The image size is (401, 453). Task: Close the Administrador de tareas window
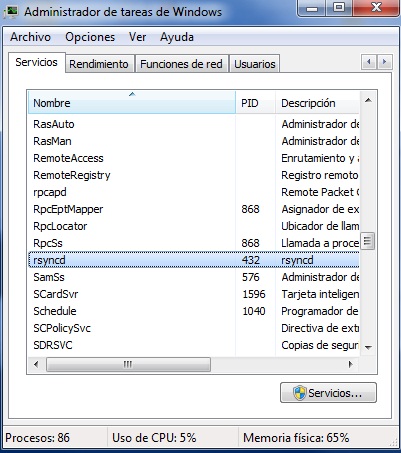click(x=376, y=8)
